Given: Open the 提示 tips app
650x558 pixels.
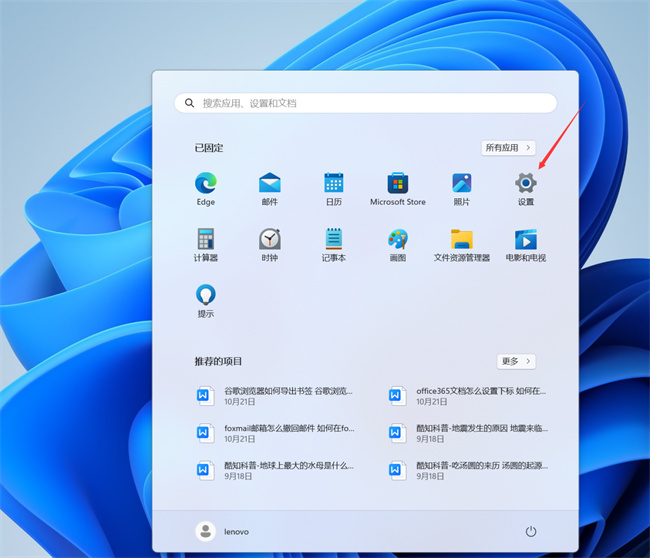Looking at the screenshot, I should 206,301.
